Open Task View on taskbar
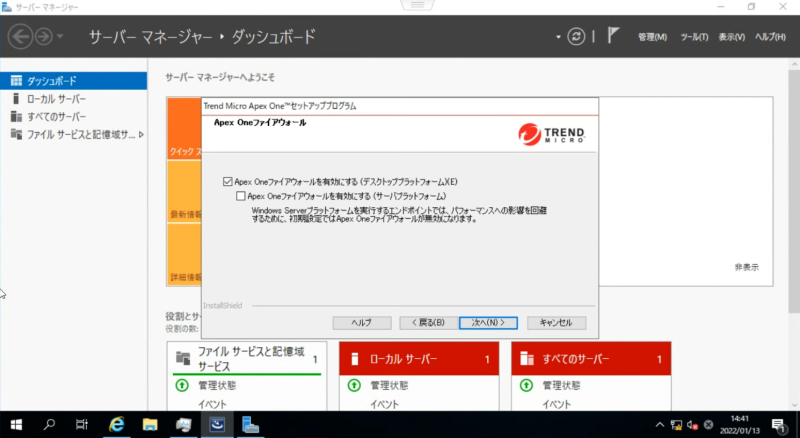The width and height of the screenshot is (800, 438). click(x=82, y=425)
